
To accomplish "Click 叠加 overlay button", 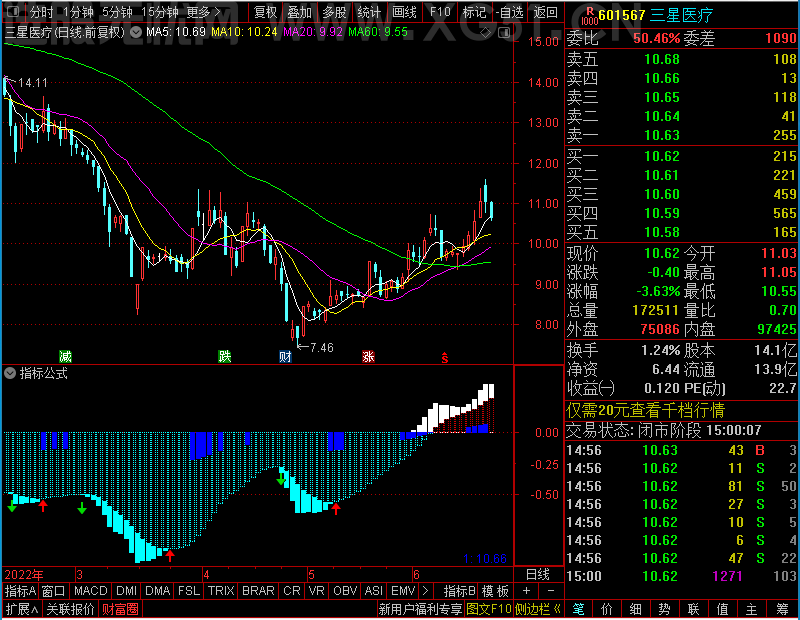I will 299,12.
